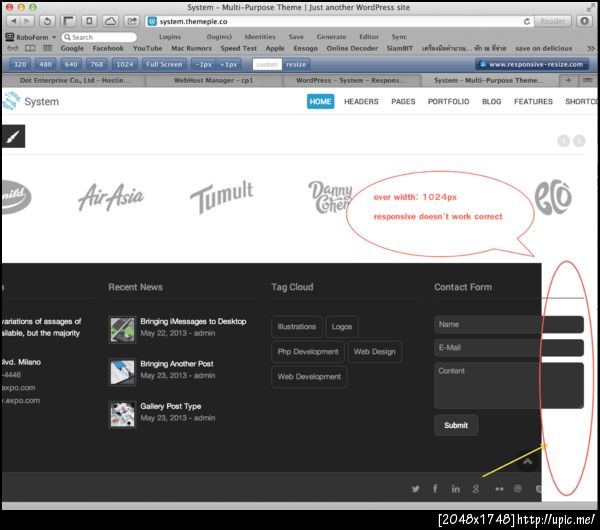Click carousel previous arrow circle
Image resolution: width=600 pixels, height=530 pixels.
(x=564, y=141)
